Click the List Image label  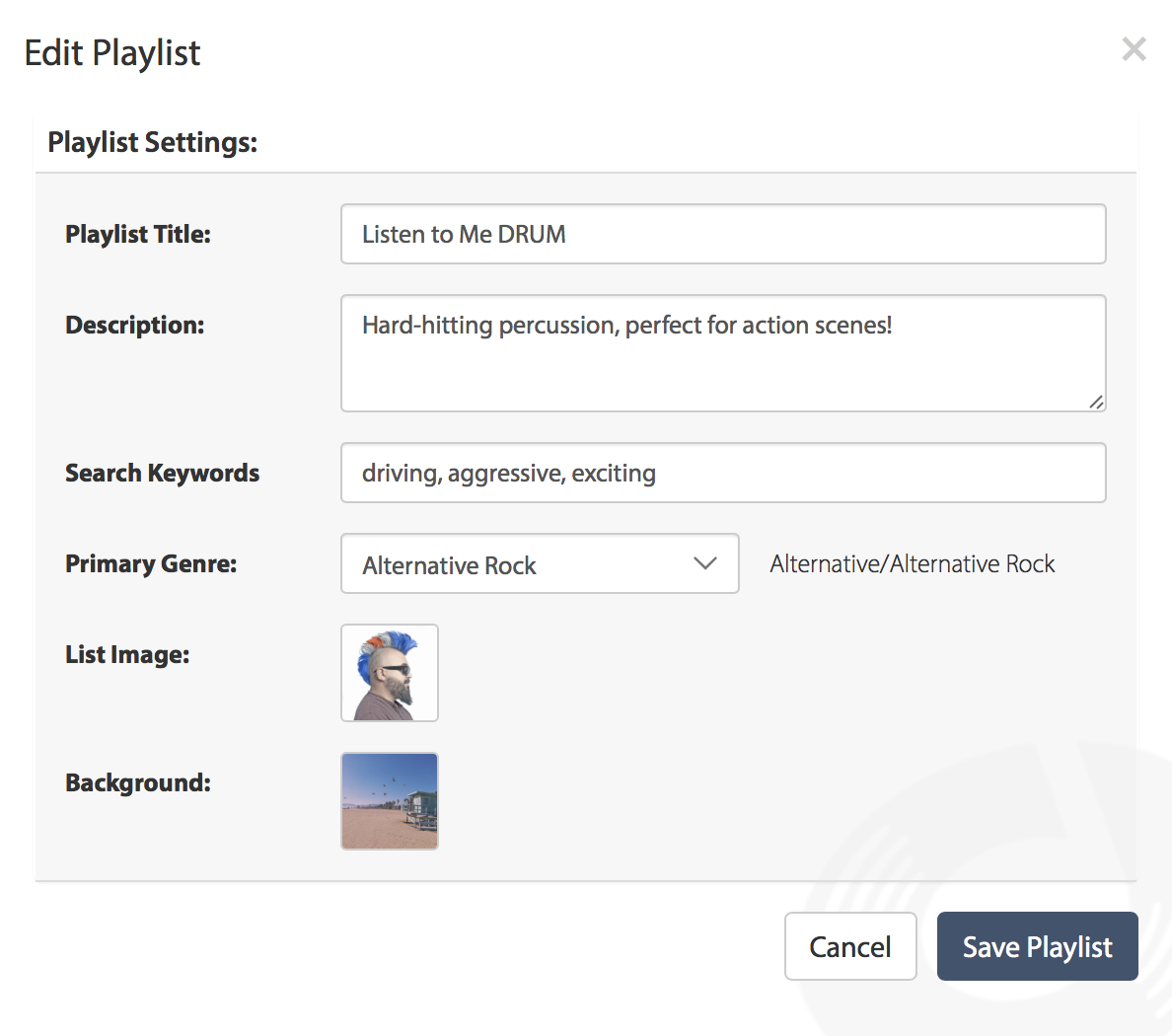pos(127,655)
